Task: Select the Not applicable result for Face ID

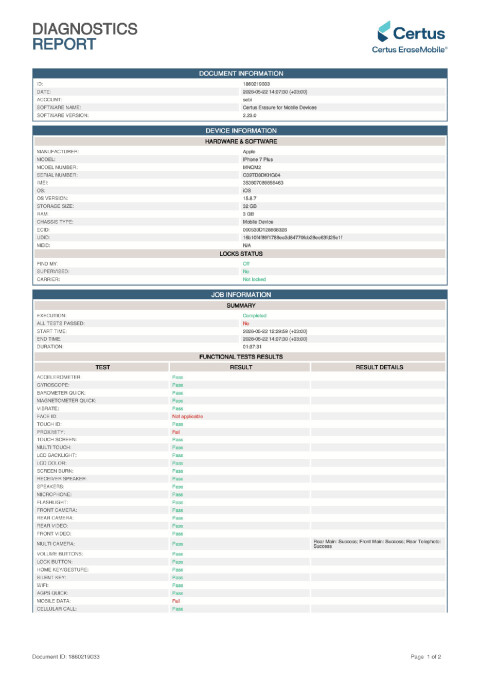Action: pyautogui.click(x=187, y=416)
